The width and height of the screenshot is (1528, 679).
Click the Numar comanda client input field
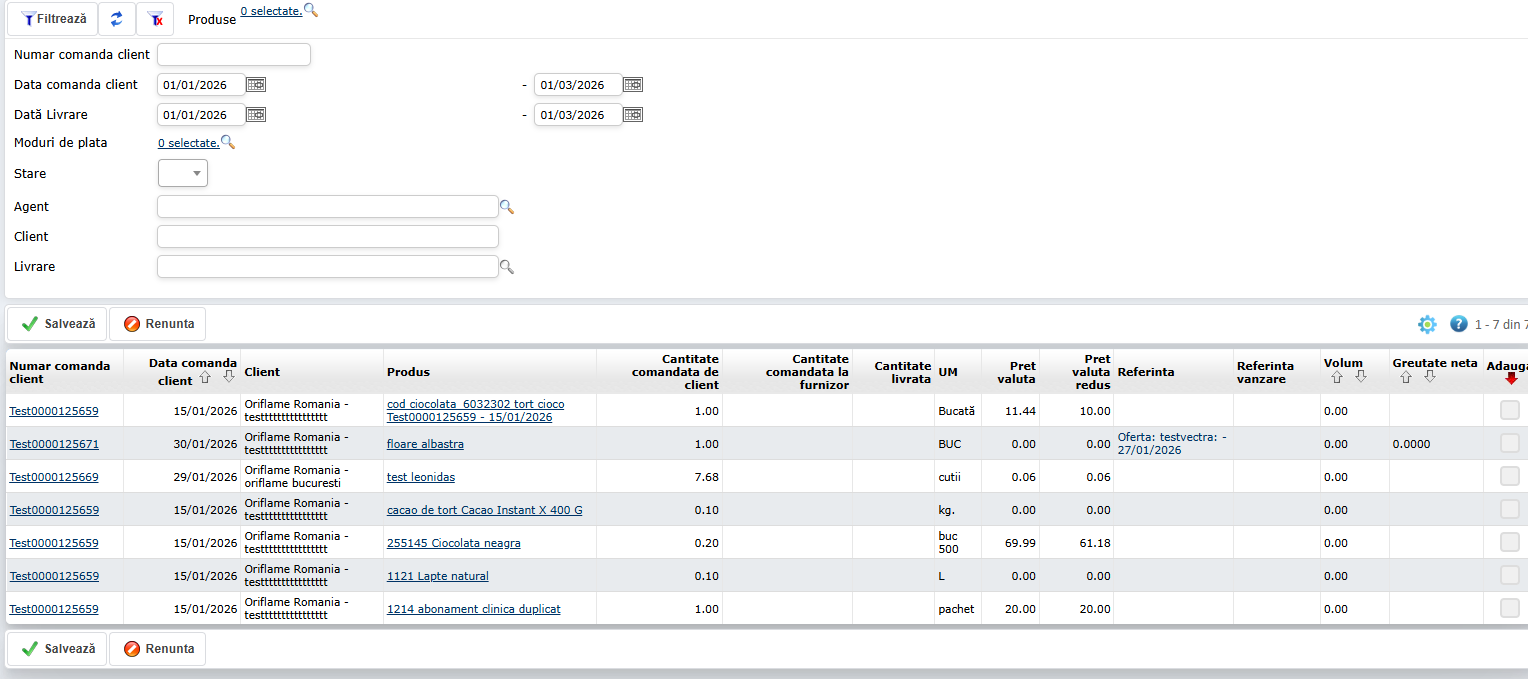pos(234,55)
